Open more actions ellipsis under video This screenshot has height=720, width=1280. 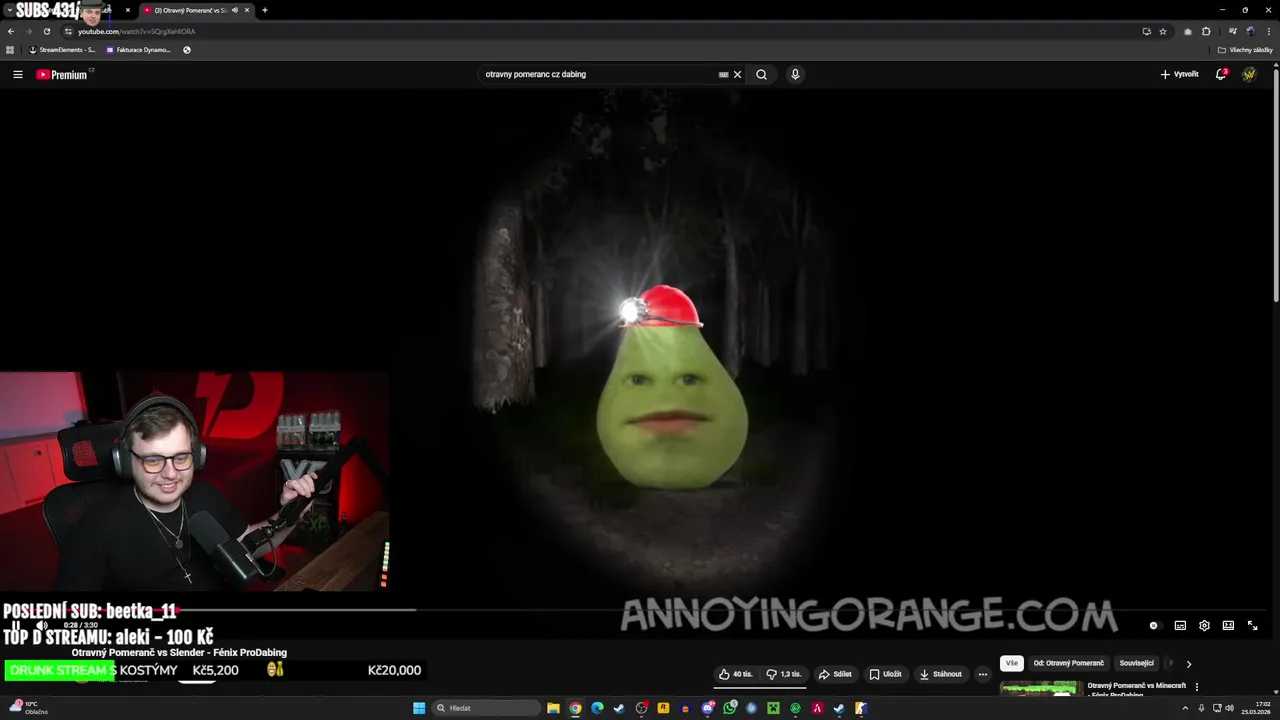[x=983, y=674]
